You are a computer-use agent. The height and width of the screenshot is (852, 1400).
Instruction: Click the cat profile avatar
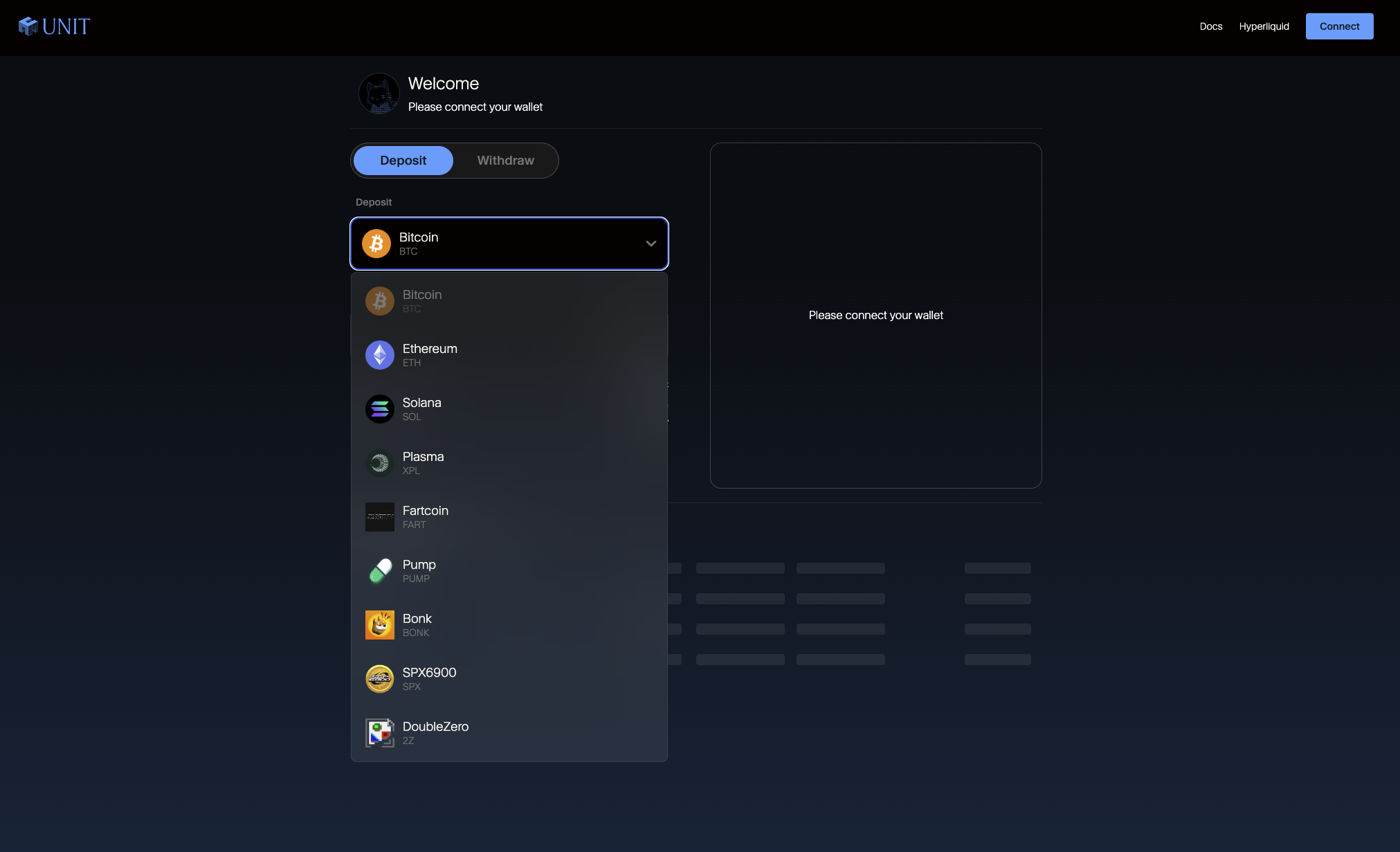(x=379, y=93)
